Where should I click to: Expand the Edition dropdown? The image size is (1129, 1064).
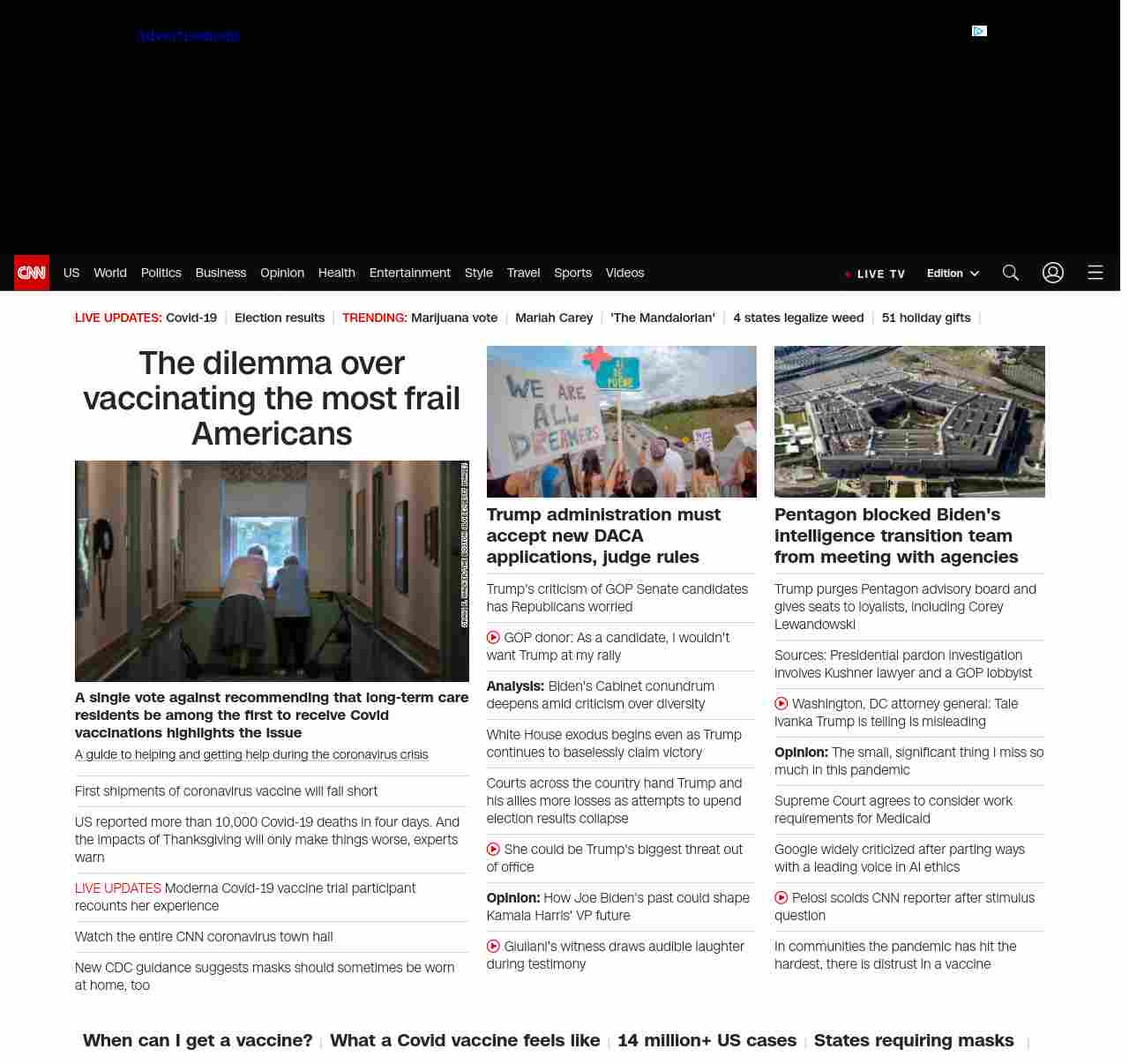point(953,273)
